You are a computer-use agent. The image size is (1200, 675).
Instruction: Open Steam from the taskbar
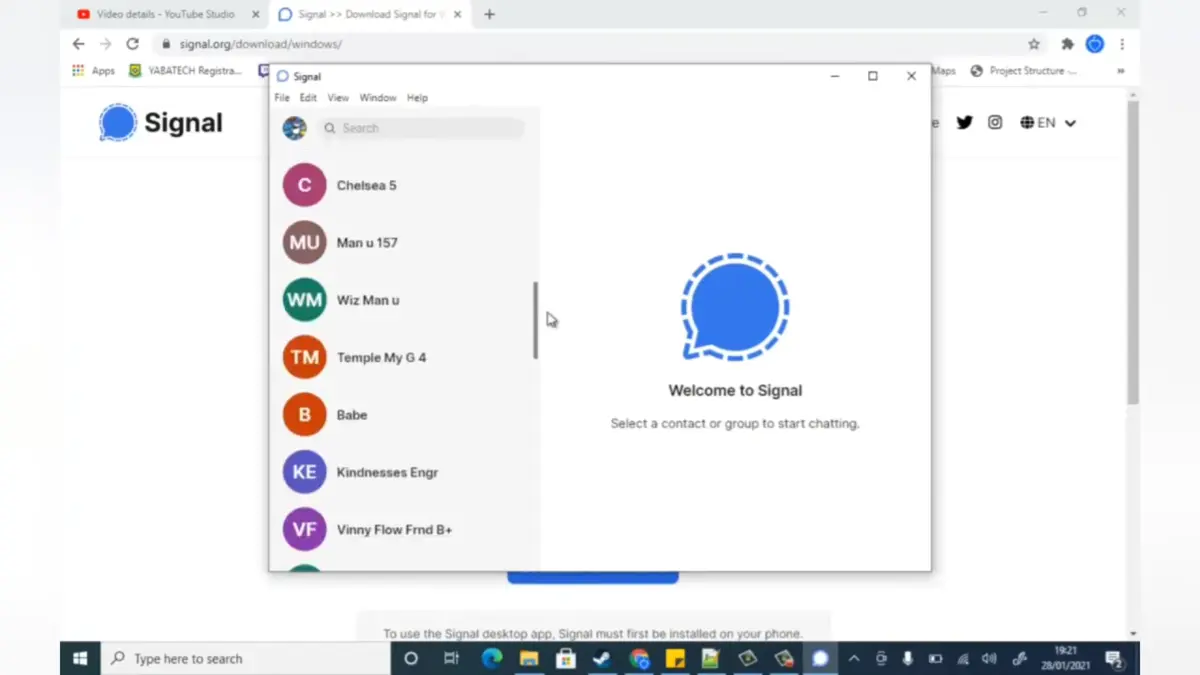(x=602, y=658)
